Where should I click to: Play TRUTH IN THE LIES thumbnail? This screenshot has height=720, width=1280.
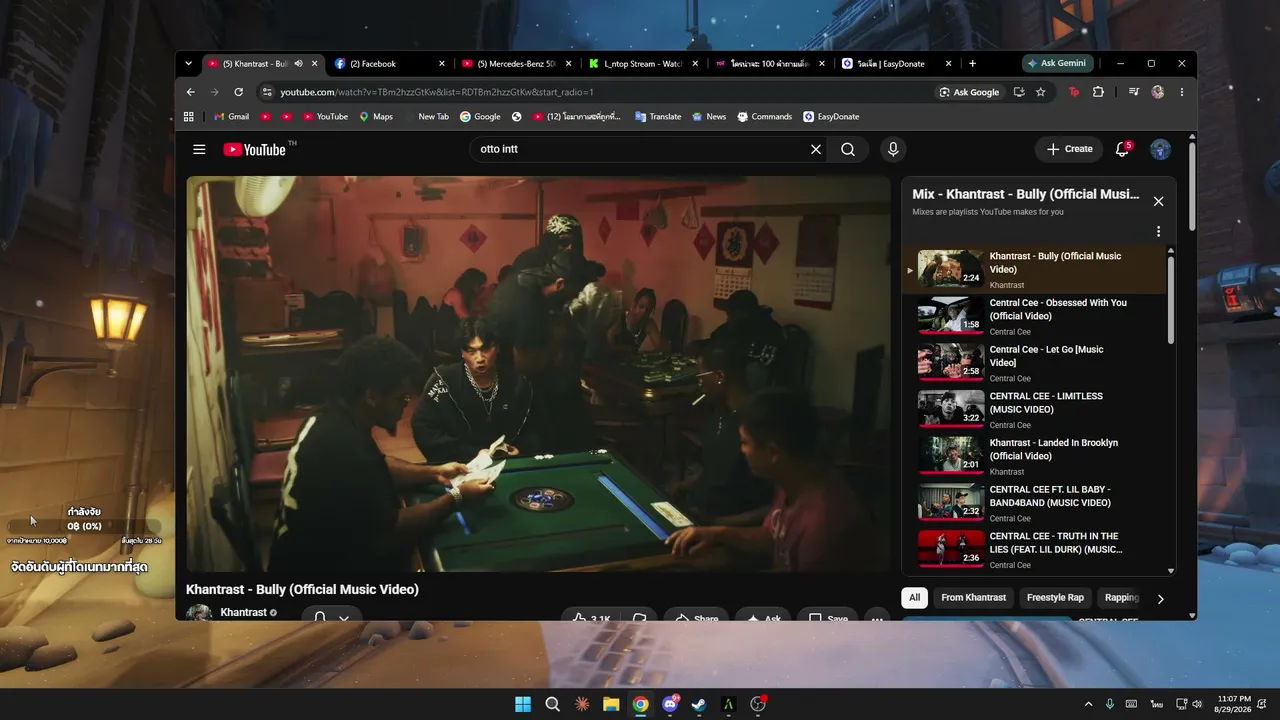tap(951, 549)
